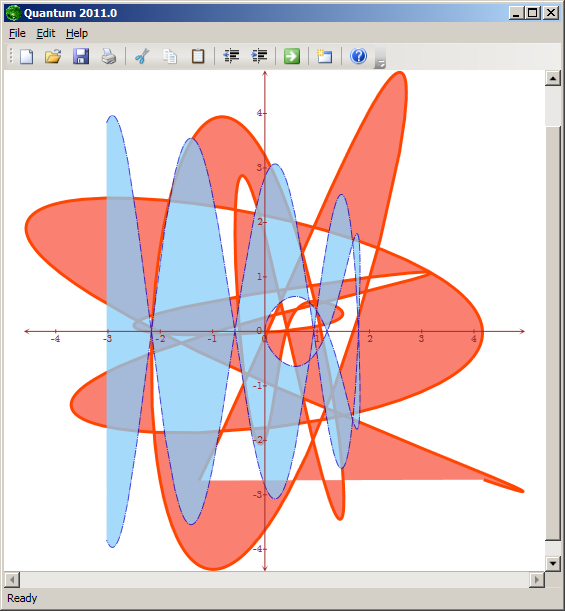This screenshot has height=611, width=565.
Task: Paste from clipboard icon
Action: [x=198, y=56]
